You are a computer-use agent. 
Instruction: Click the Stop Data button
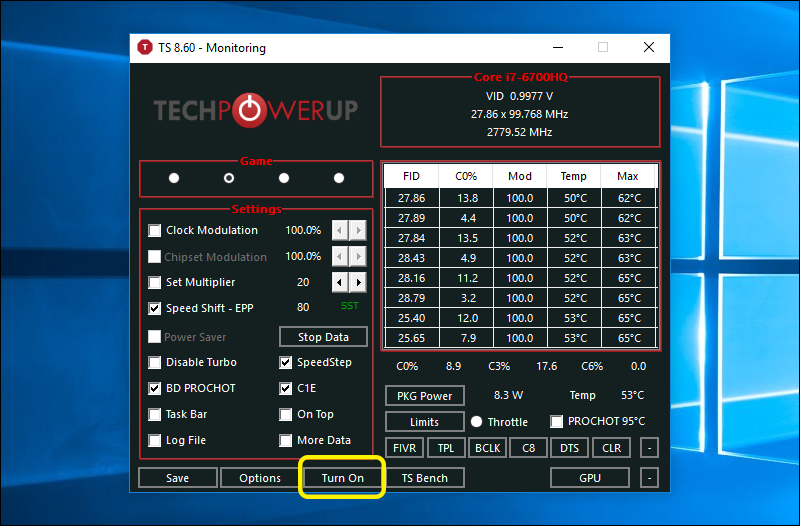323,337
